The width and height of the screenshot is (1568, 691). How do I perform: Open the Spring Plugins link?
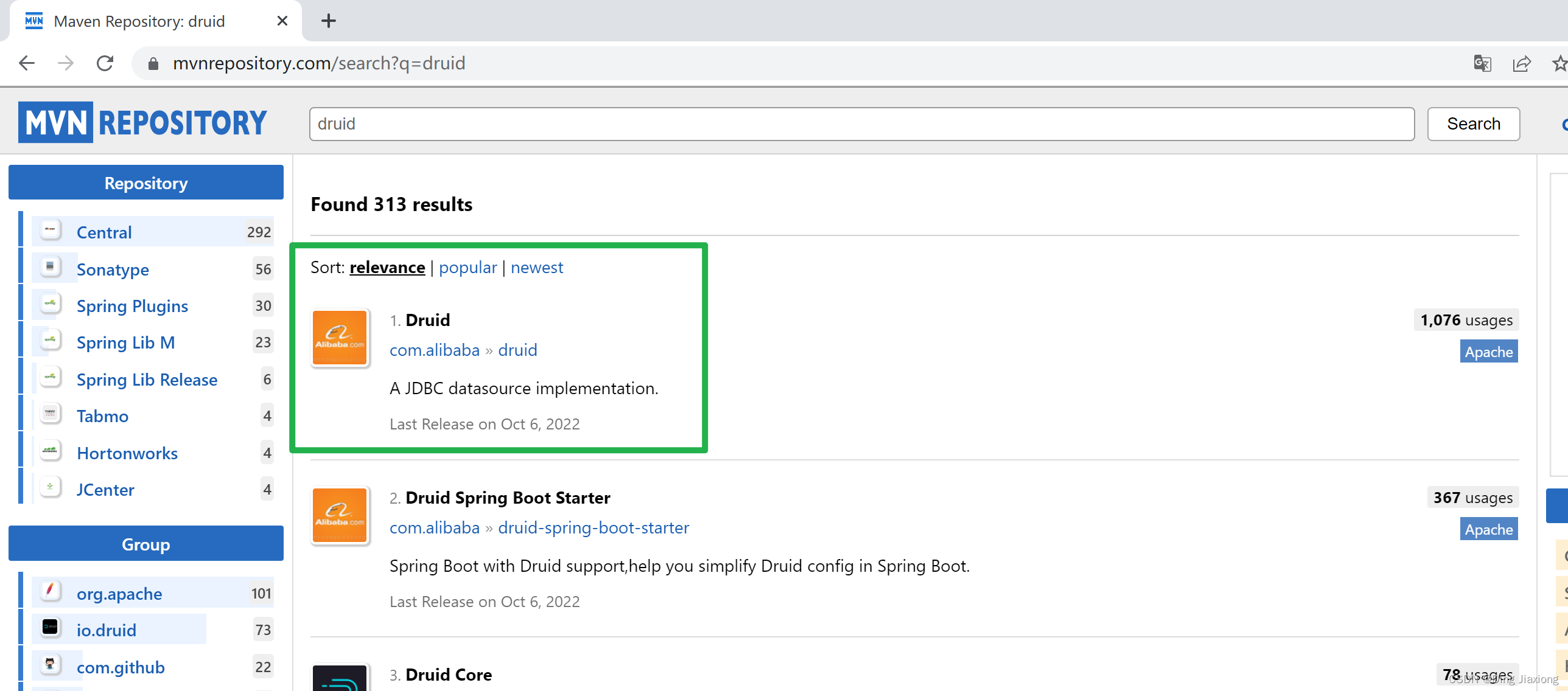point(132,306)
